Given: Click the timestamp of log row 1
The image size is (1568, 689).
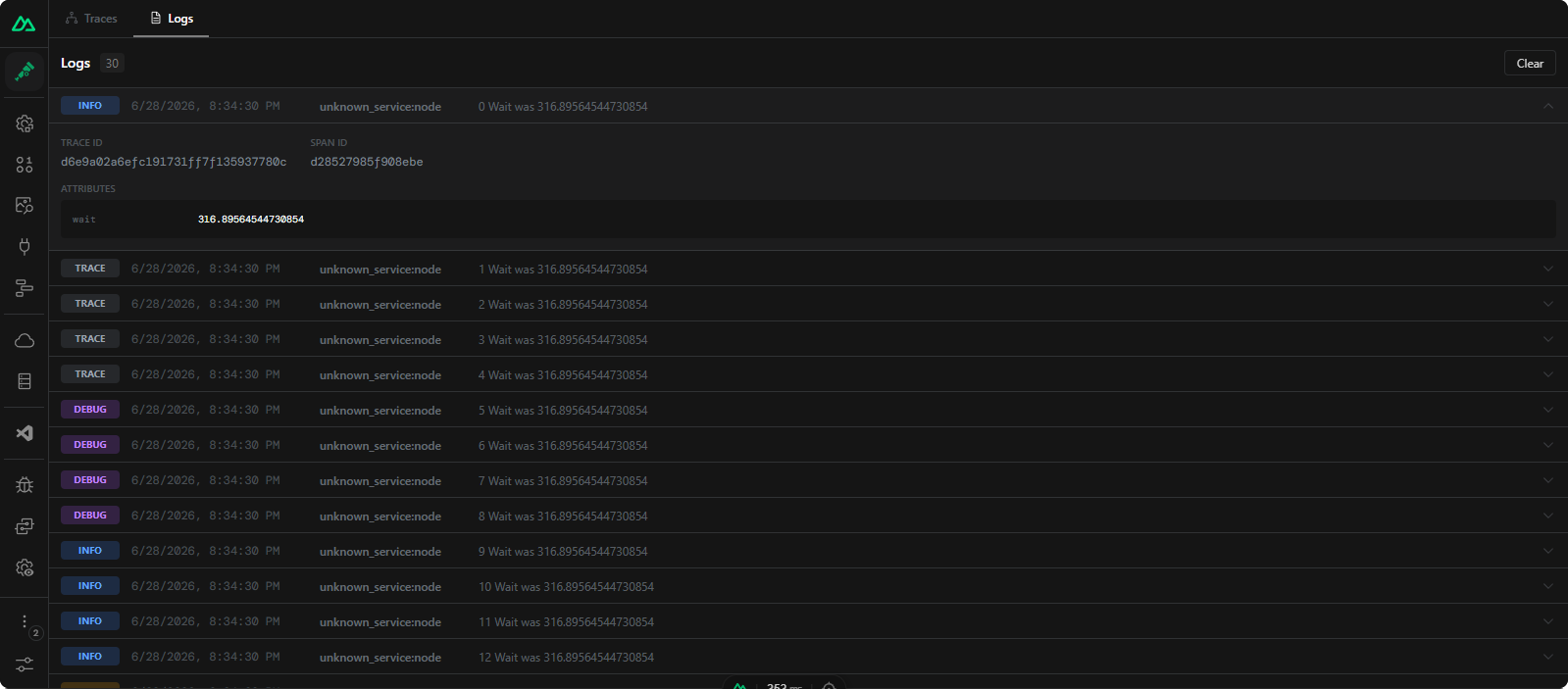Looking at the screenshot, I should click(206, 269).
